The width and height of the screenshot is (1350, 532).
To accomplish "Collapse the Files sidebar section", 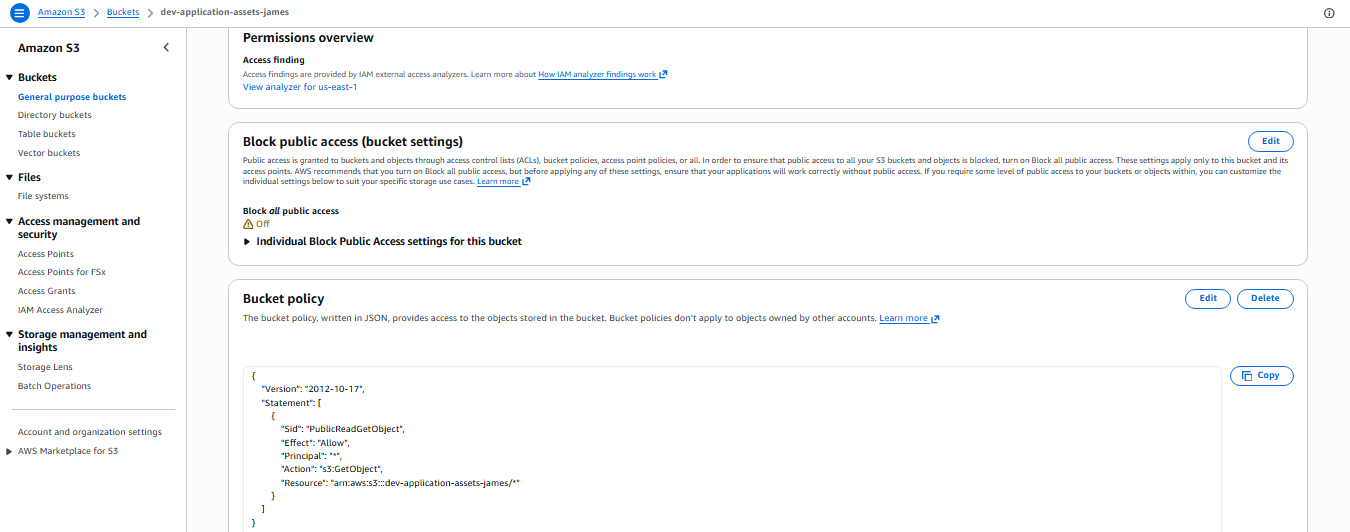I will (x=10, y=177).
